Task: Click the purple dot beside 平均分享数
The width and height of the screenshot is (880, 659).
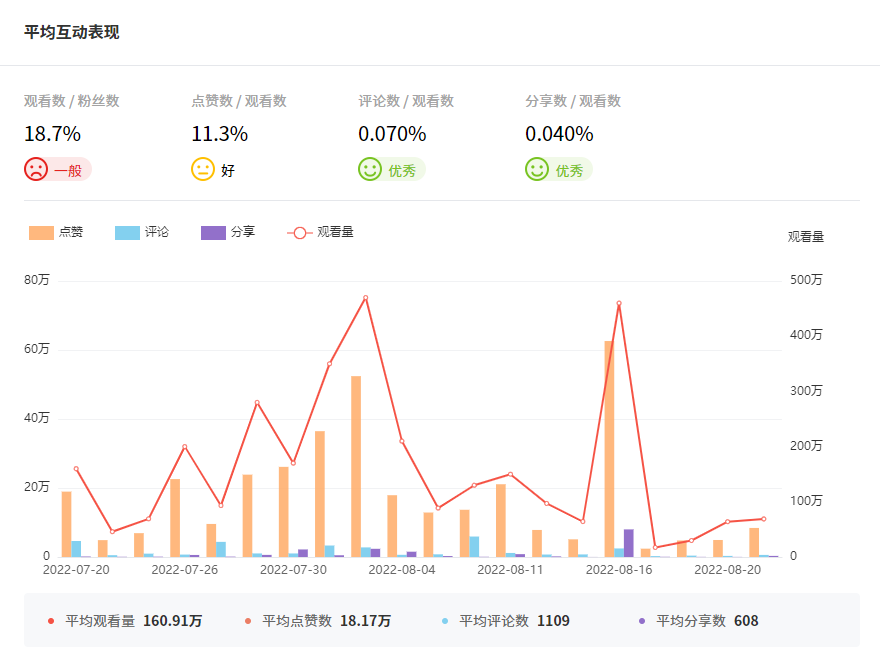Action: click(642, 621)
